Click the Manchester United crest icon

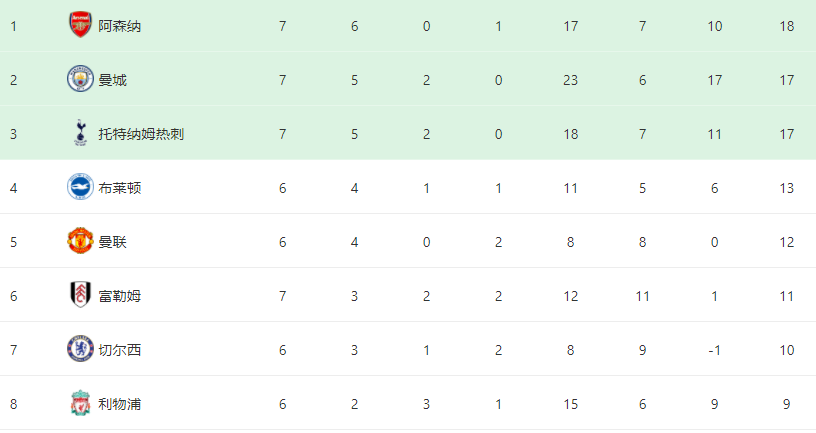tap(80, 241)
